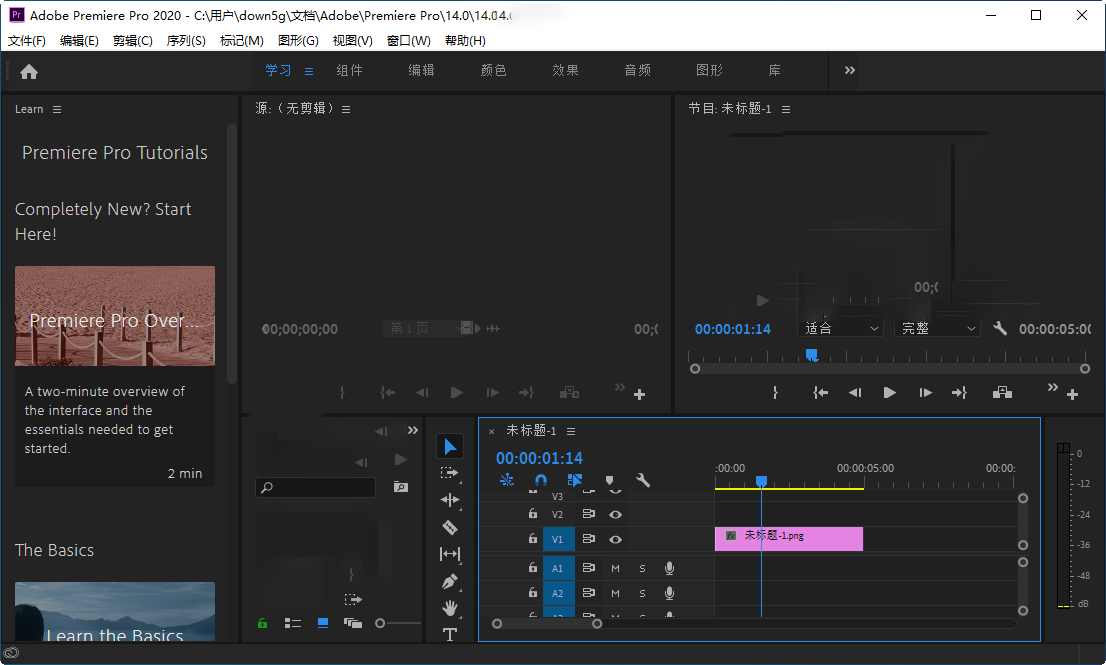The height and width of the screenshot is (665, 1106).
Task: Show more workspaces chevron
Action: pos(850,70)
